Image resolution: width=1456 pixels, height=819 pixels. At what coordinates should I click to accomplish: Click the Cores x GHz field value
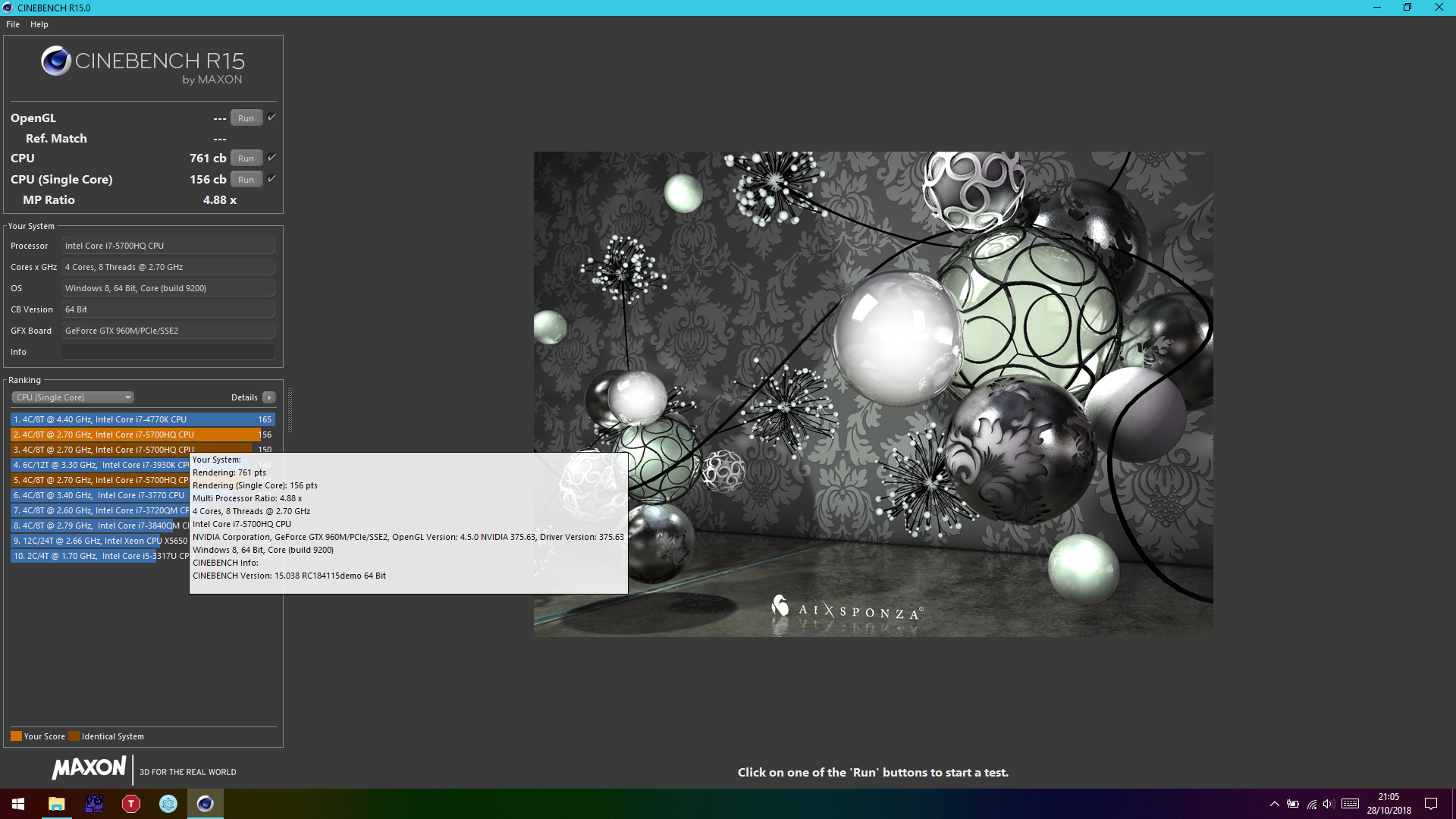click(x=168, y=267)
